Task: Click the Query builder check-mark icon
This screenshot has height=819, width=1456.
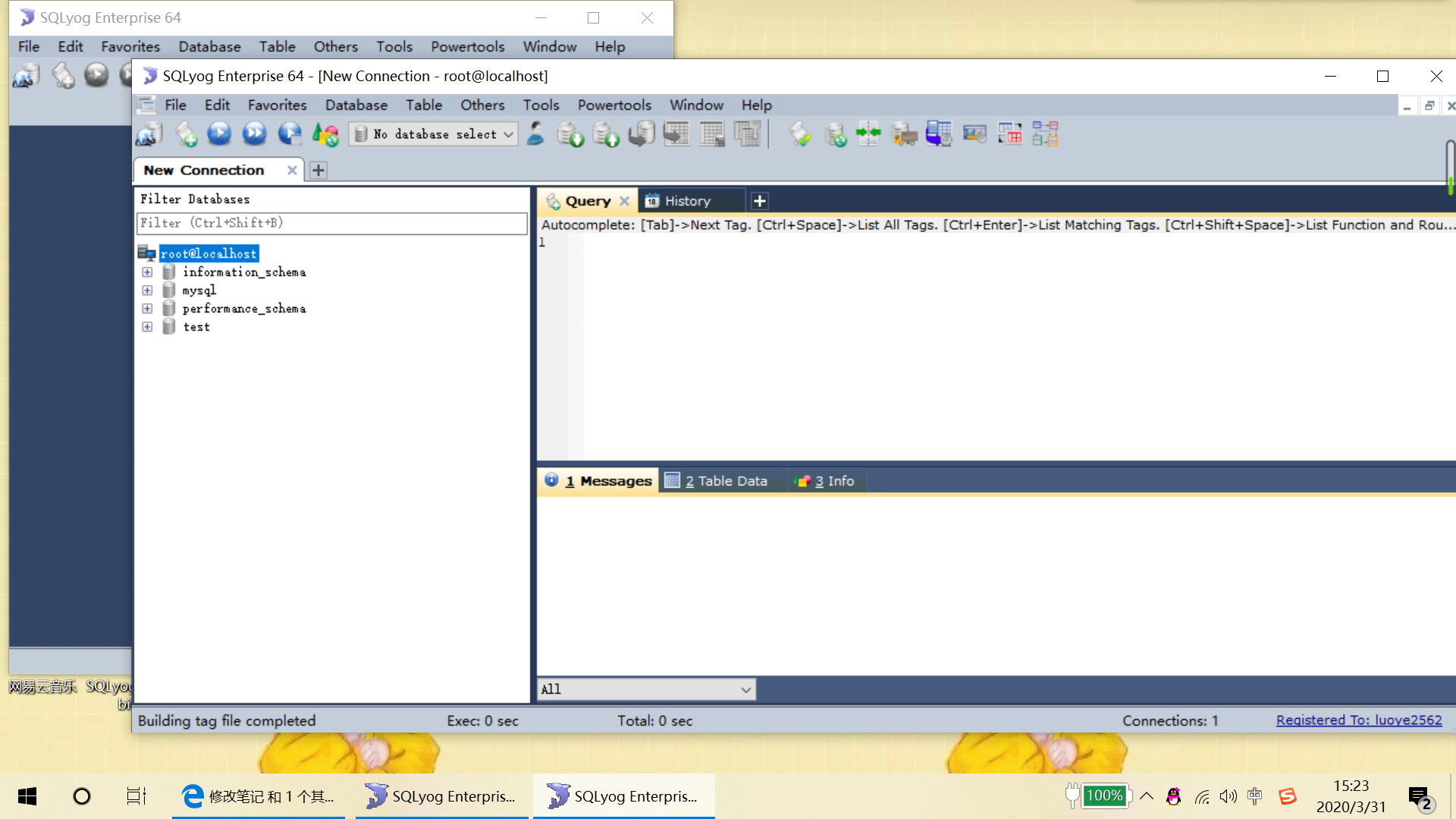Action: (x=800, y=134)
